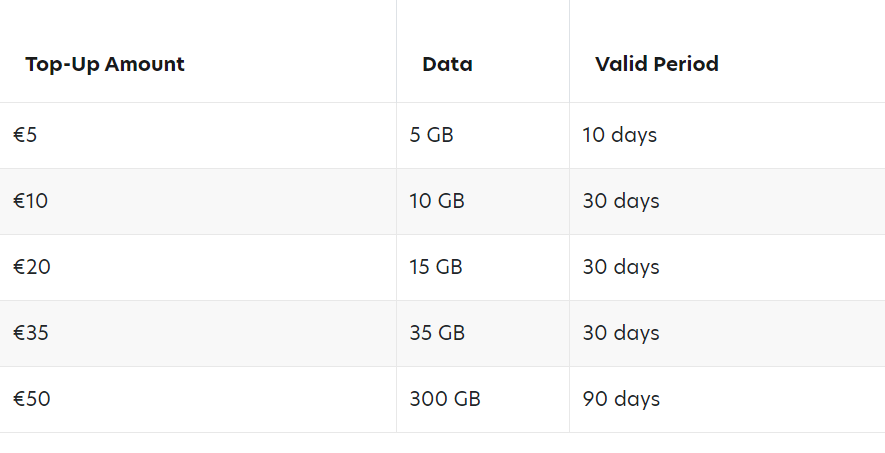
Task: Click the word "Amount" in the table header
Action: [145, 64]
